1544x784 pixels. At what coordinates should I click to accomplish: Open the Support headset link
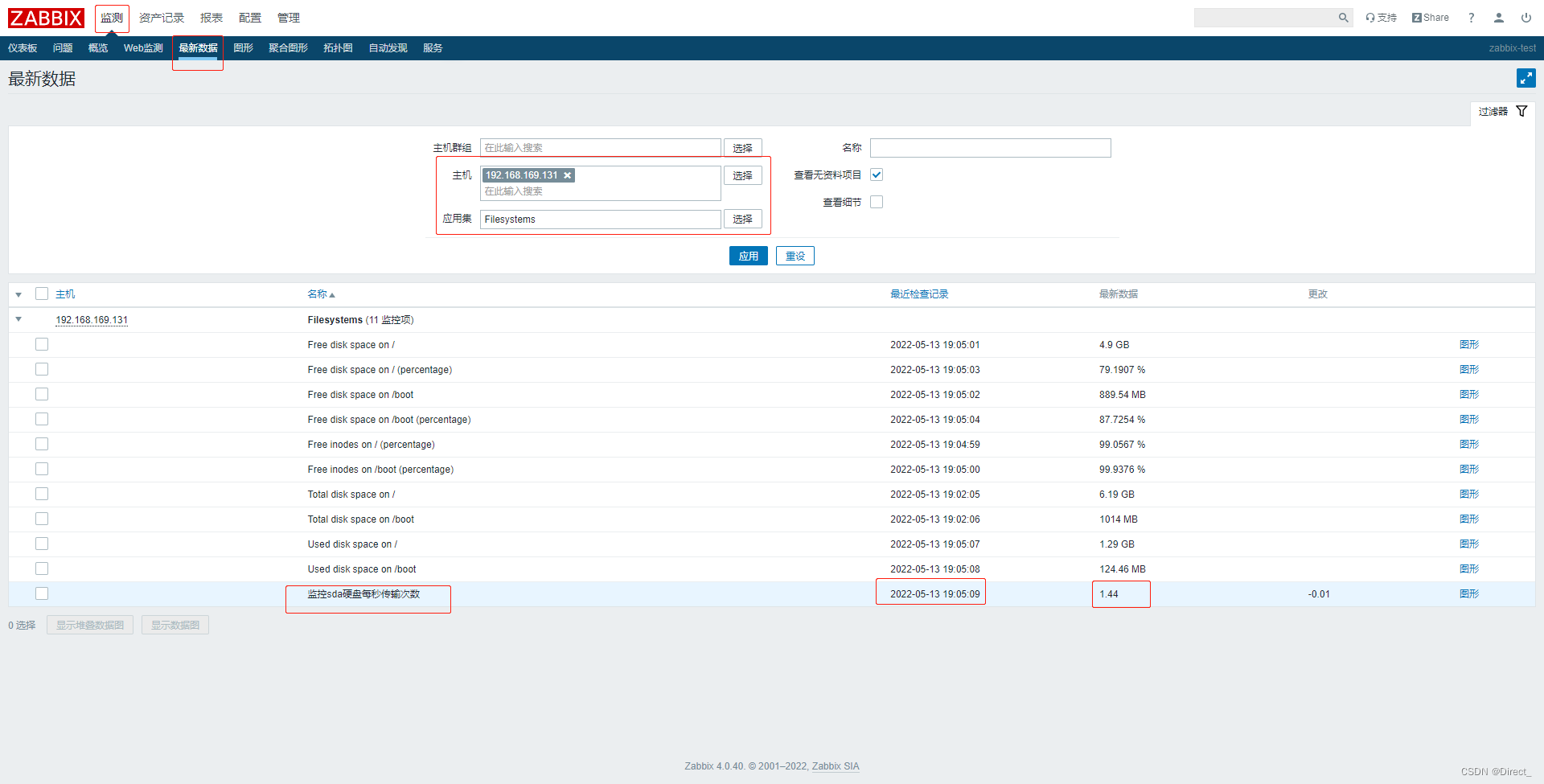click(1381, 18)
